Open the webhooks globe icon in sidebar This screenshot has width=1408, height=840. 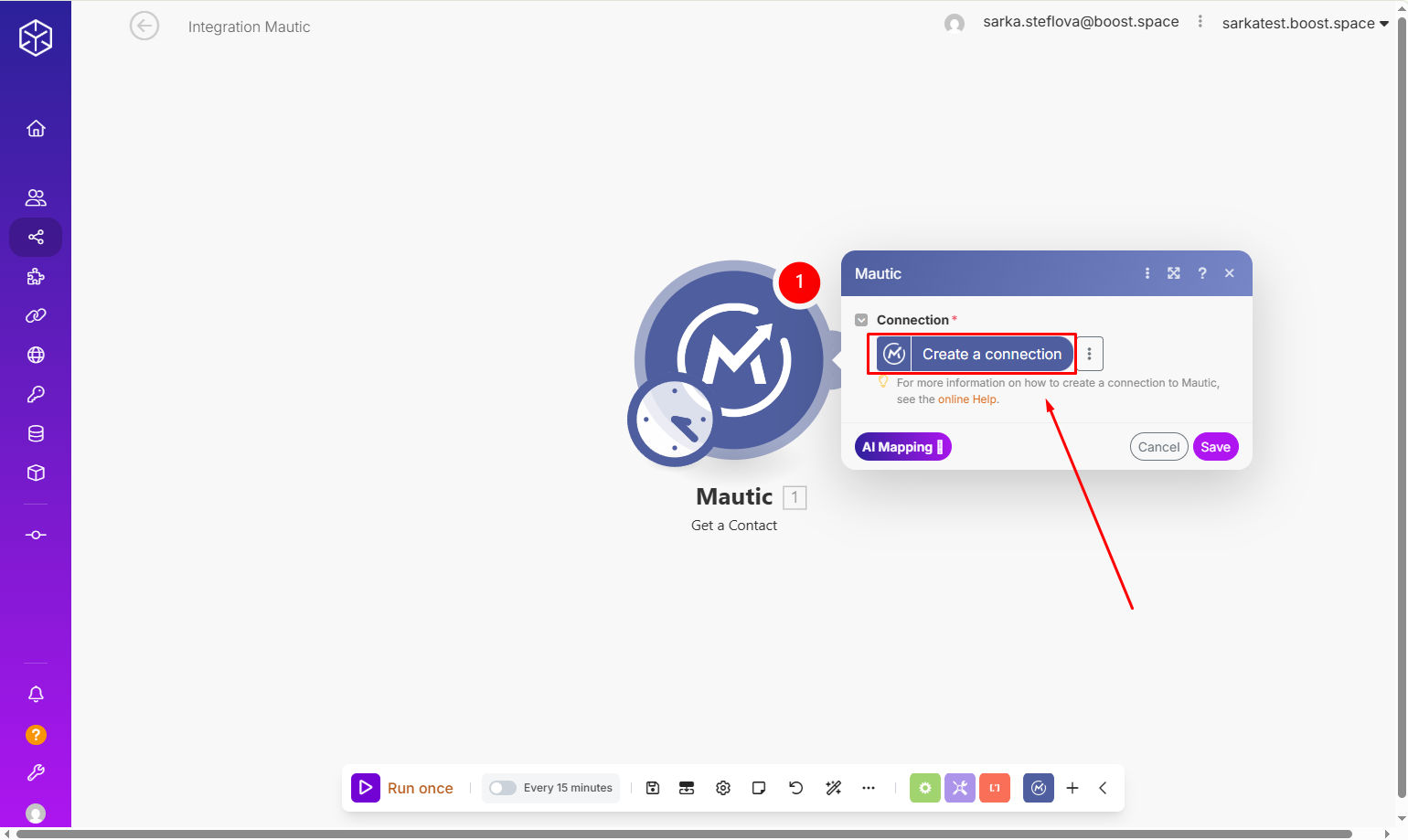tap(36, 356)
